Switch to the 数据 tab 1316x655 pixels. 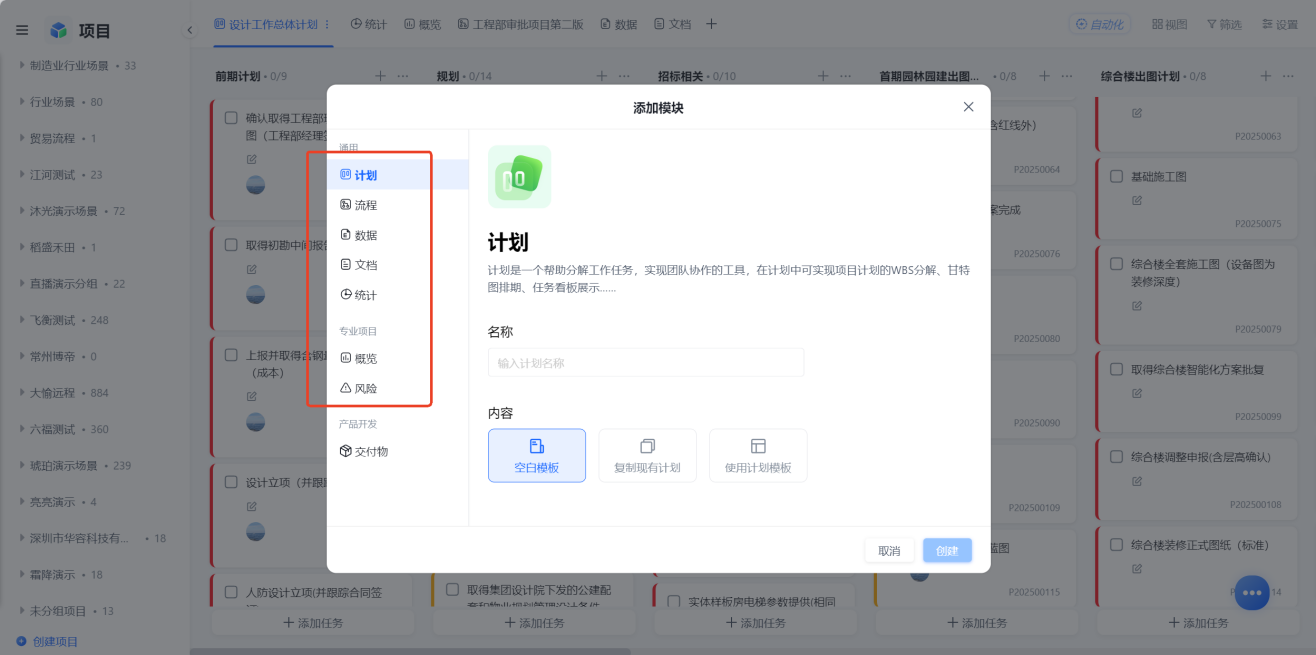tap(619, 24)
